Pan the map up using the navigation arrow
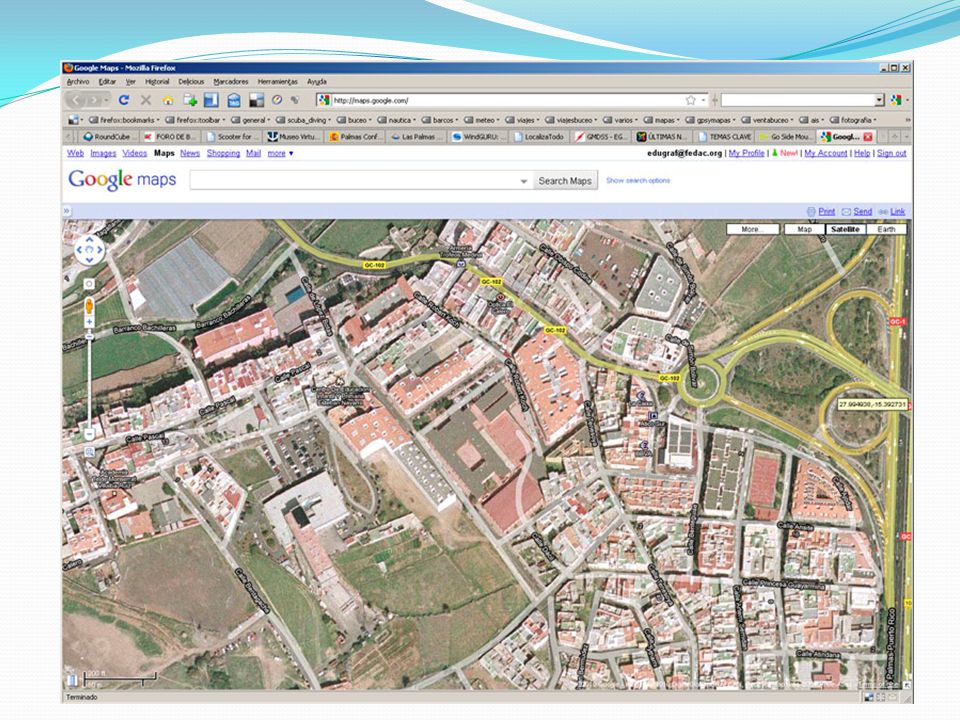This screenshot has height=720, width=960. [89, 239]
